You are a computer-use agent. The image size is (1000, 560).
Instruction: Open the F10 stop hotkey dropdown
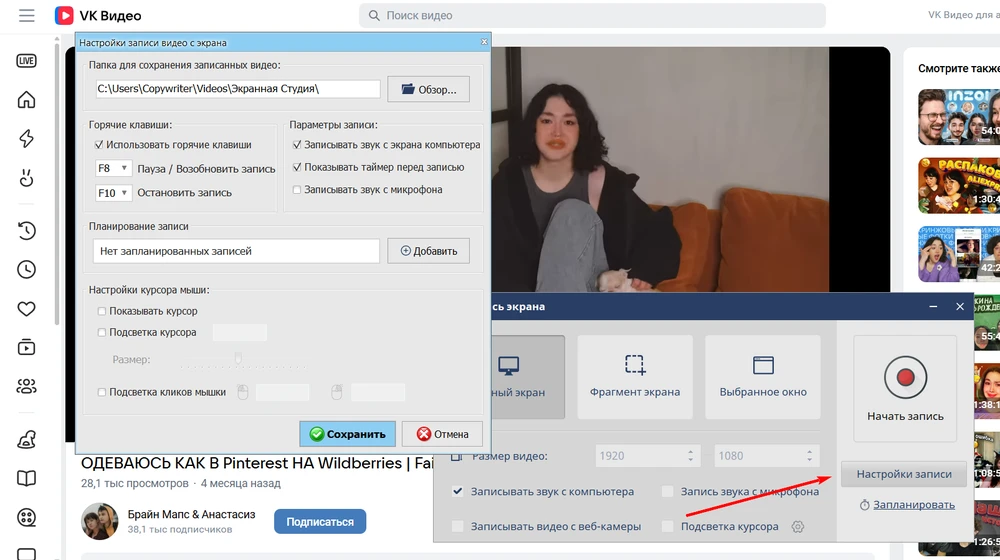(113, 193)
